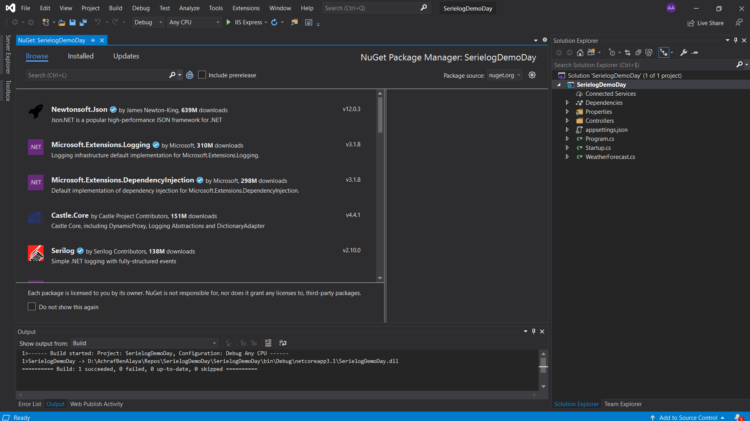Expand the Dependencies node
This screenshot has height=421, width=750.
coord(567,103)
